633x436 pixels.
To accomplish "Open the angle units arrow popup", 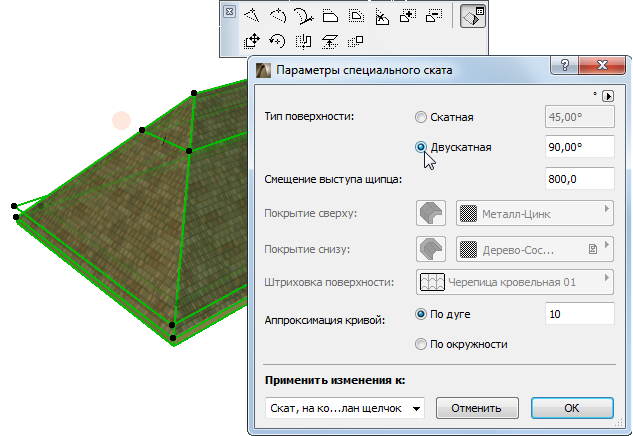I will pos(608,96).
